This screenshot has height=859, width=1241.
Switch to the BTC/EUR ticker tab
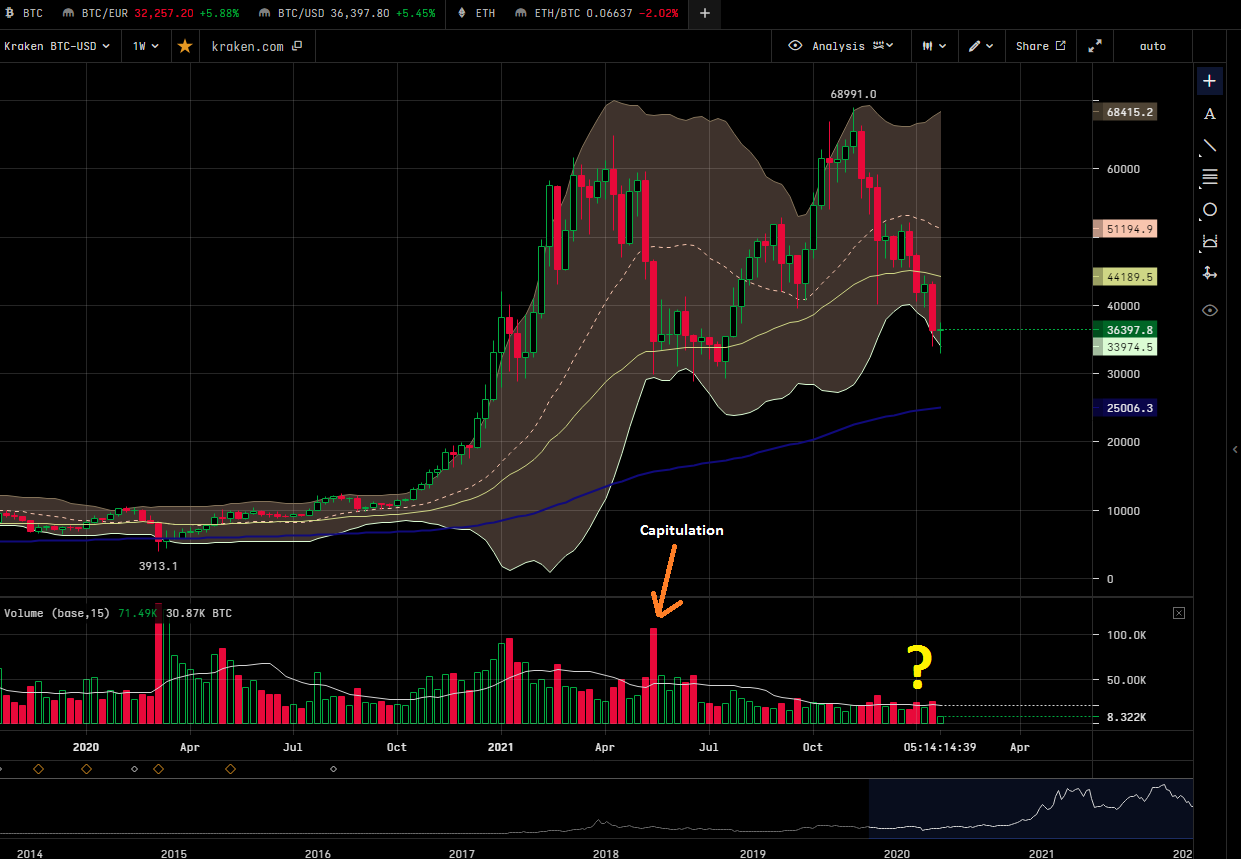[x=150, y=14]
